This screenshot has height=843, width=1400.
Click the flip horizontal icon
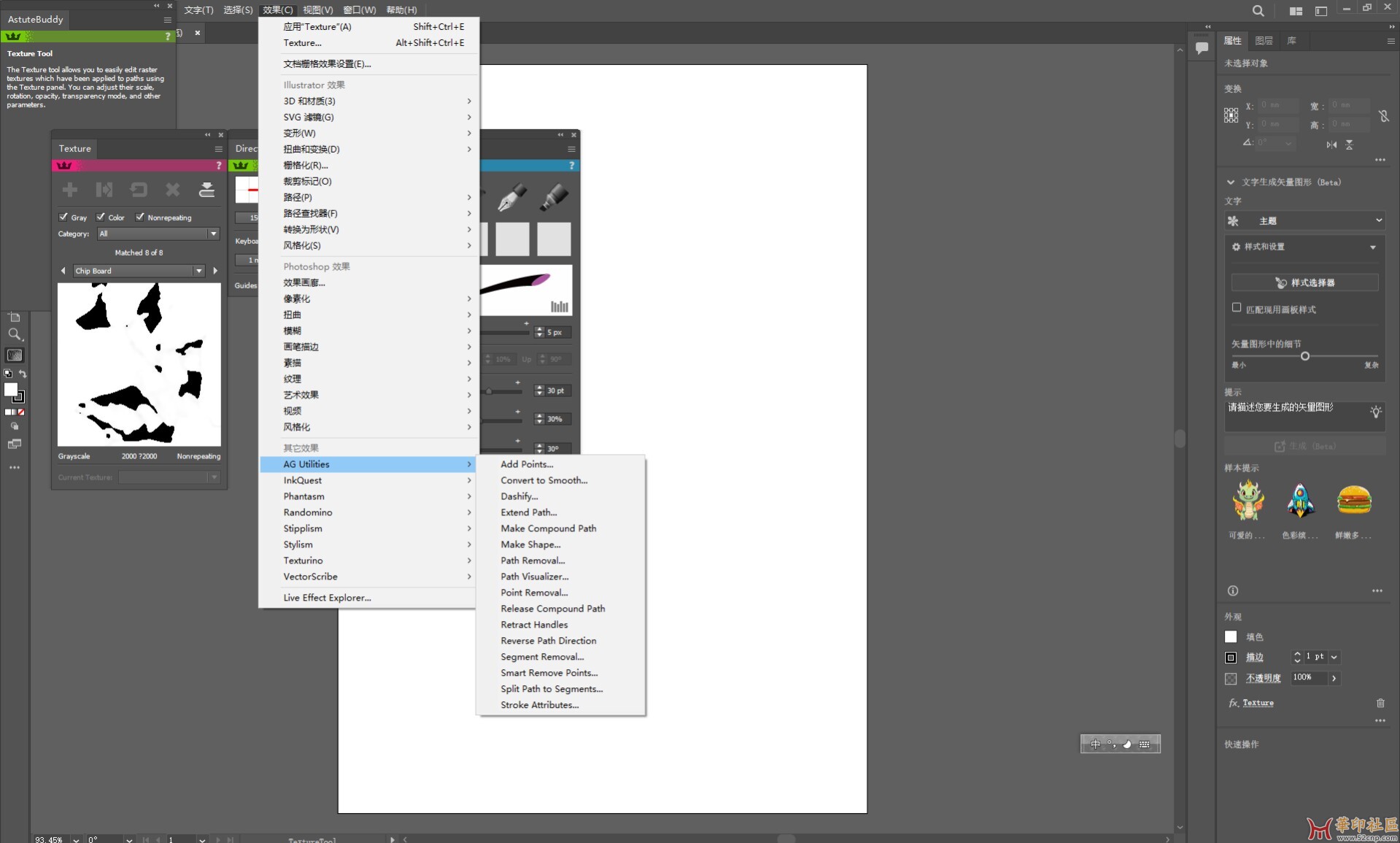1331,145
